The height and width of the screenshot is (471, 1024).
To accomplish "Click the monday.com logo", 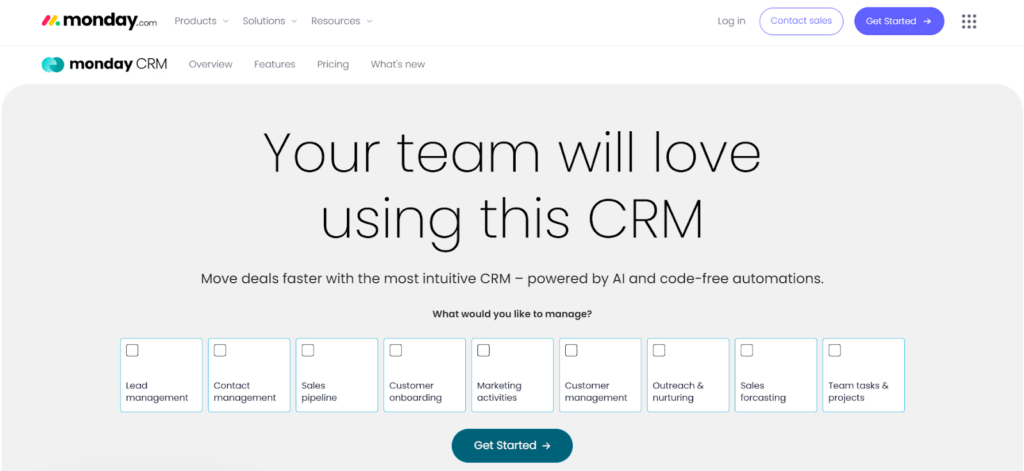I will coord(99,21).
